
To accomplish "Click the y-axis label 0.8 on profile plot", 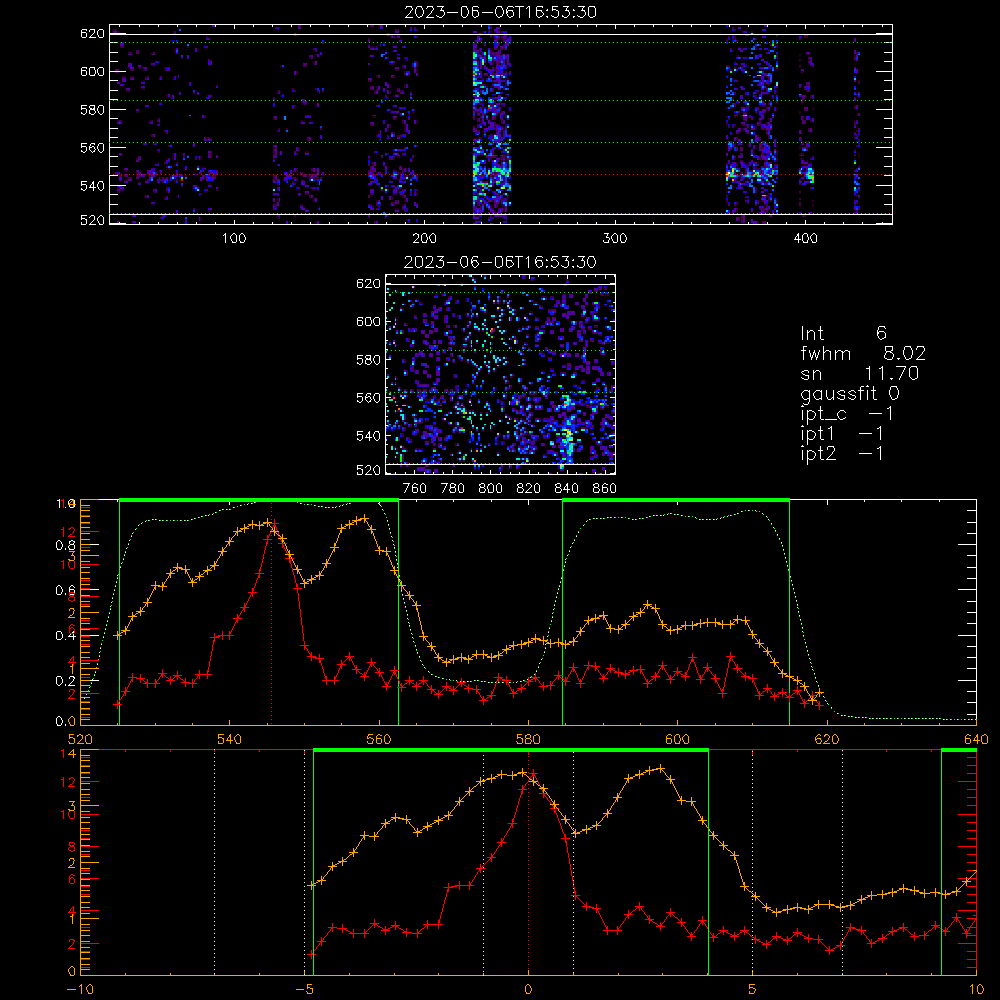I will (x=66, y=545).
